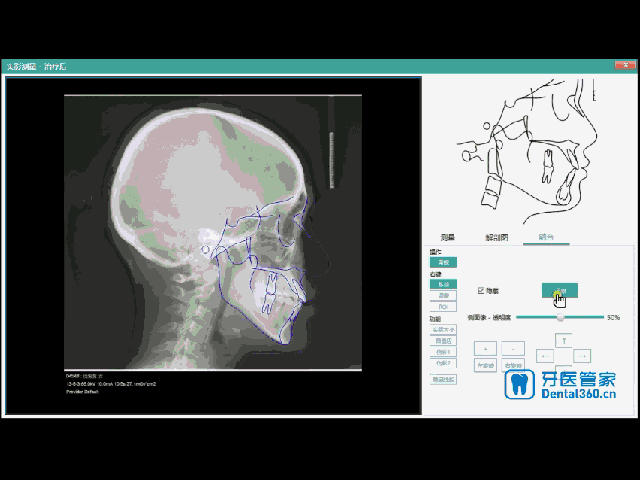Switch to the 测量 tab

(448, 237)
